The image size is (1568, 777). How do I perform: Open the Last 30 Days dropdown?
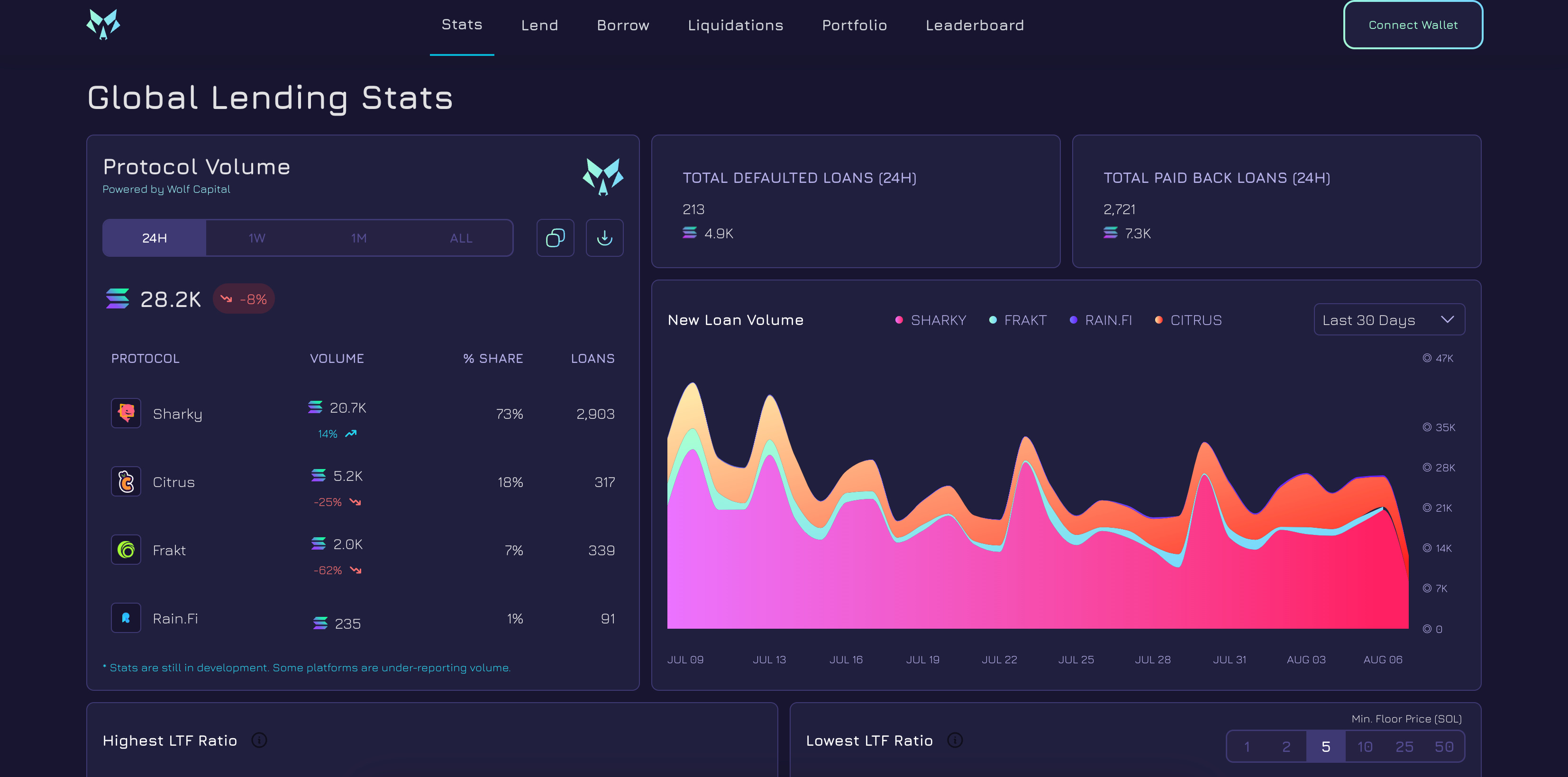tap(1388, 320)
